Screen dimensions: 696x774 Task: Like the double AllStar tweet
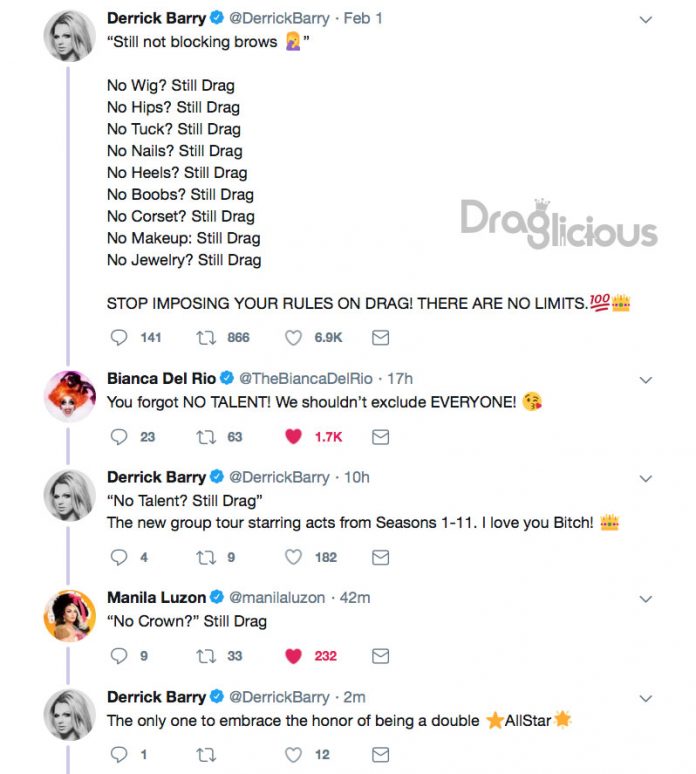coord(293,755)
